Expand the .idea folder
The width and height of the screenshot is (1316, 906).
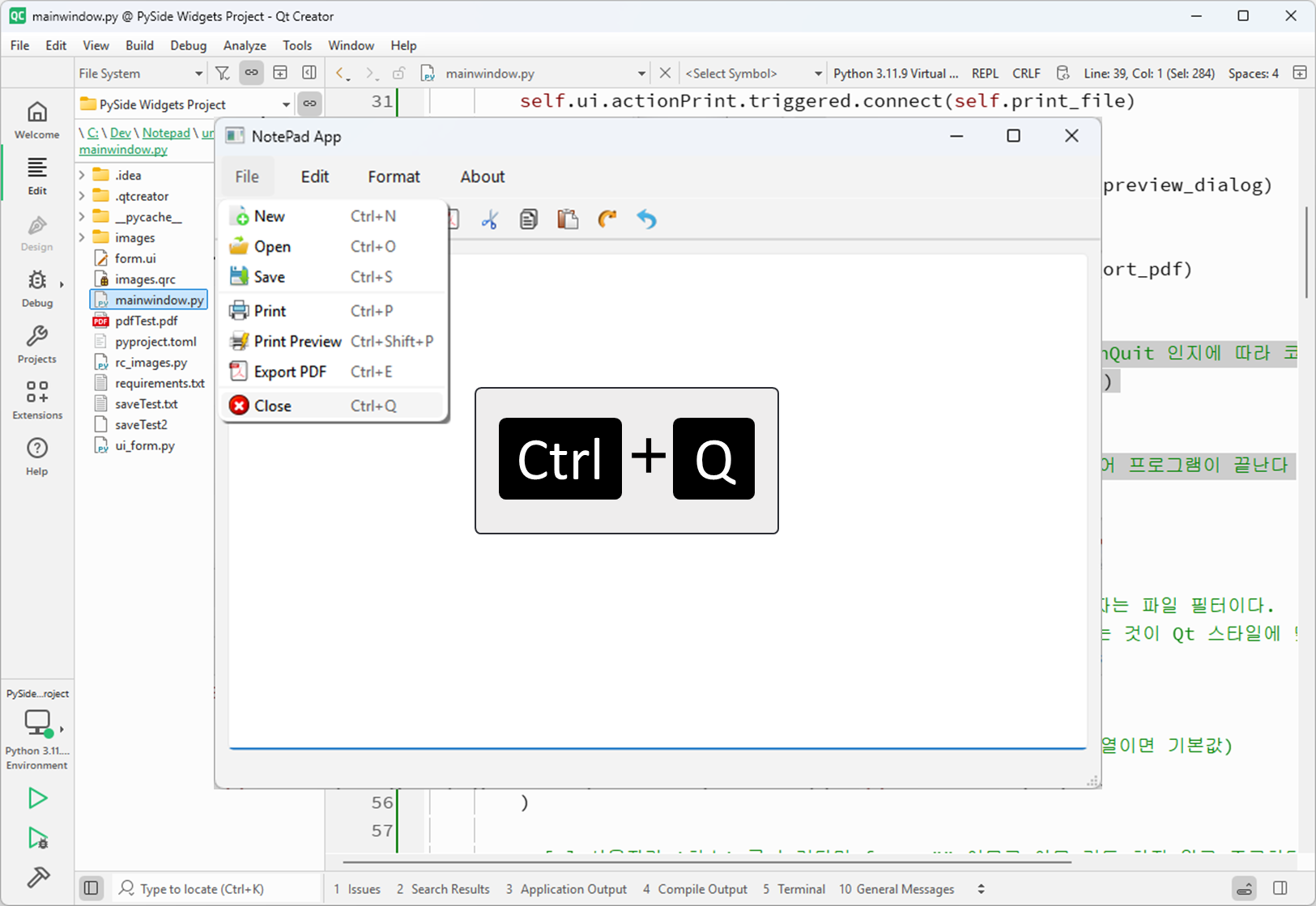pos(82,175)
